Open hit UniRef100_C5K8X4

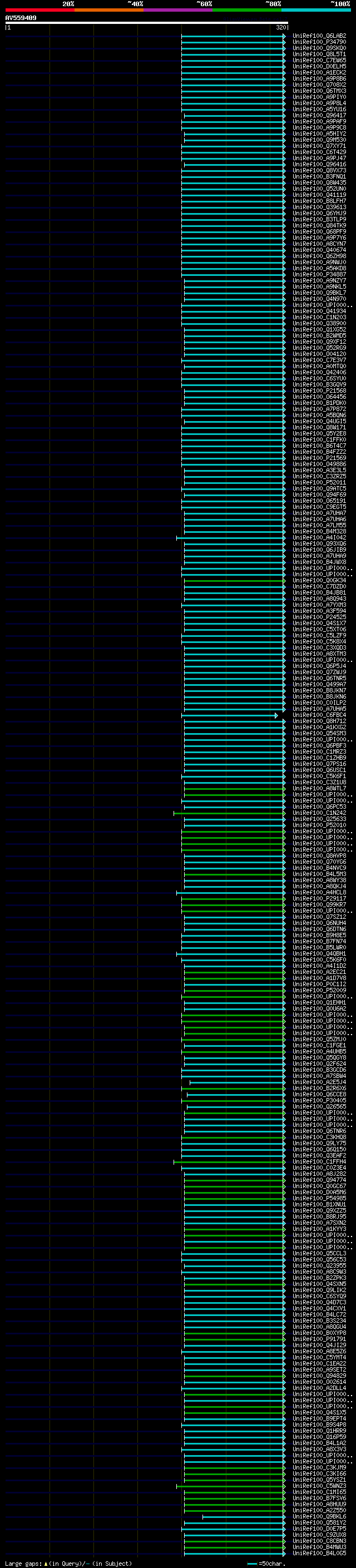319,641
